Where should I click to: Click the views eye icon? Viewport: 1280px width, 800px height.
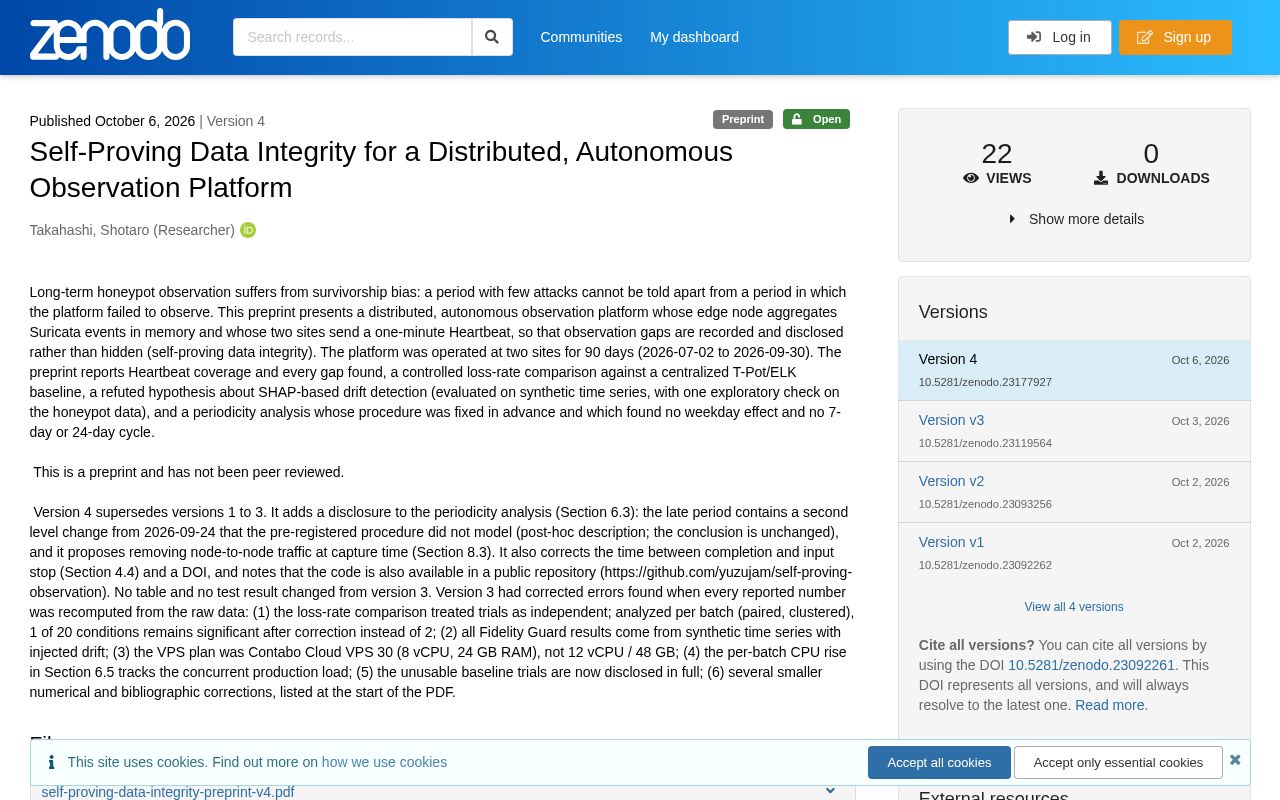pyautogui.click(x=970, y=178)
